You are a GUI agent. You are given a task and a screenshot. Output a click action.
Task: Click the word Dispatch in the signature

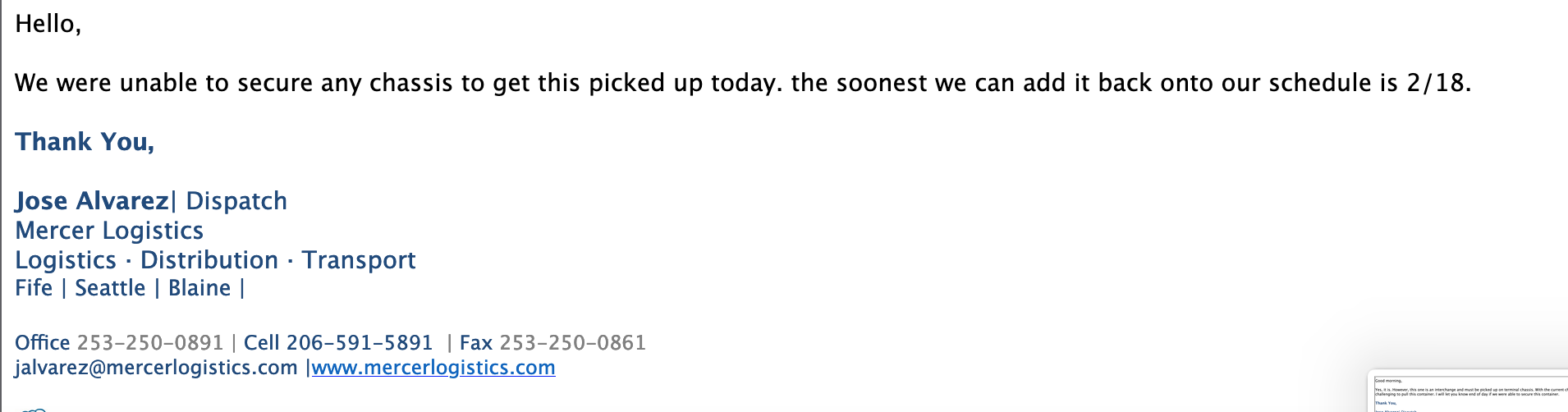coord(236,201)
